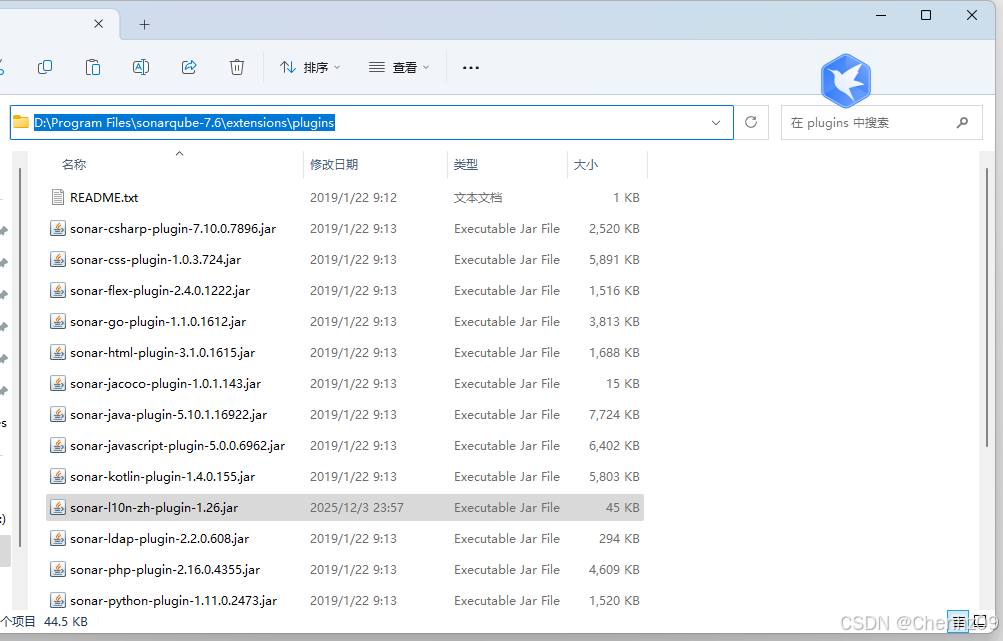
Task: Refresh the plugins folder
Action: tap(751, 122)
